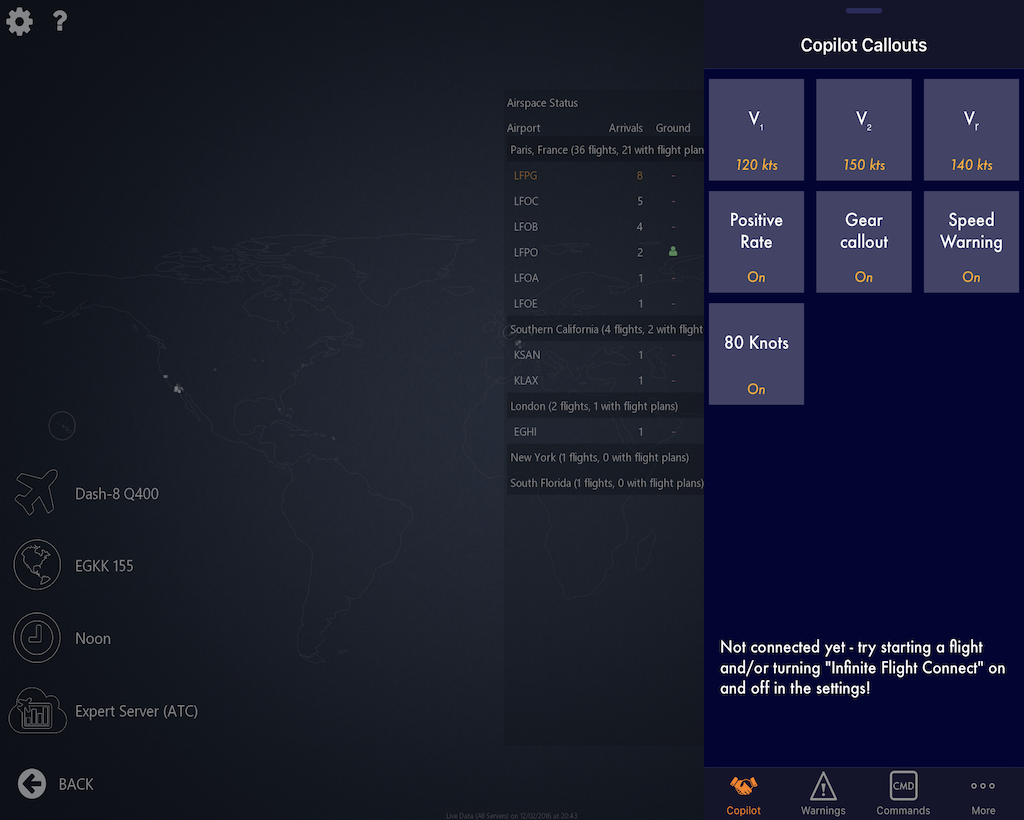Screen dimensions: 1024x820
Task: Adjust the Vr speed tile
Action: pyautogui.click(x=971, y=130)
